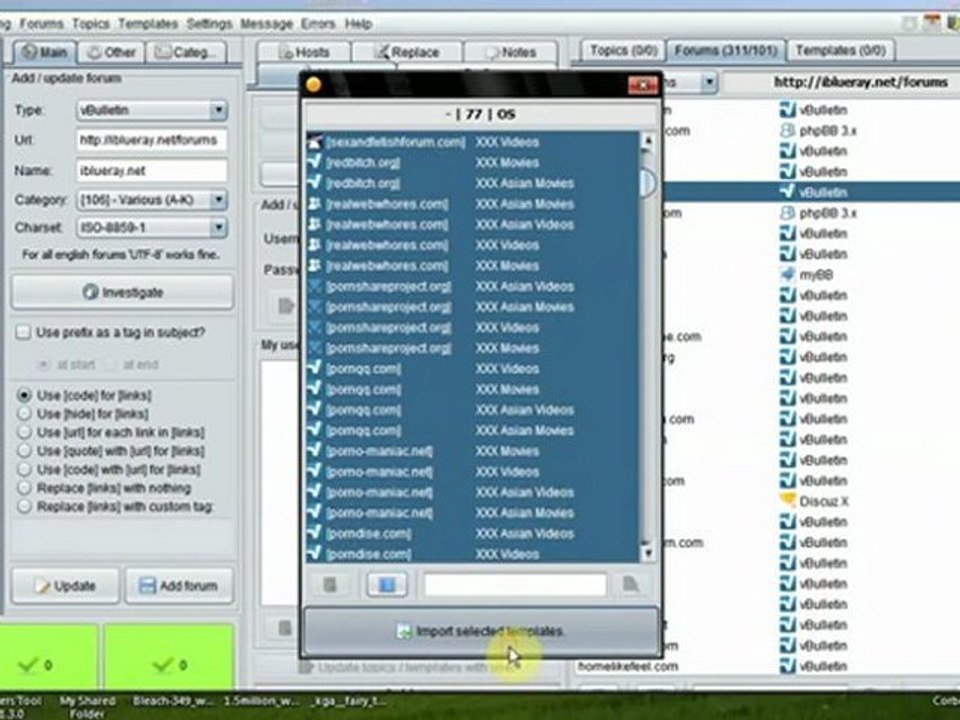
Task: Close the import templates dialog
Action: tap(643, 85)
